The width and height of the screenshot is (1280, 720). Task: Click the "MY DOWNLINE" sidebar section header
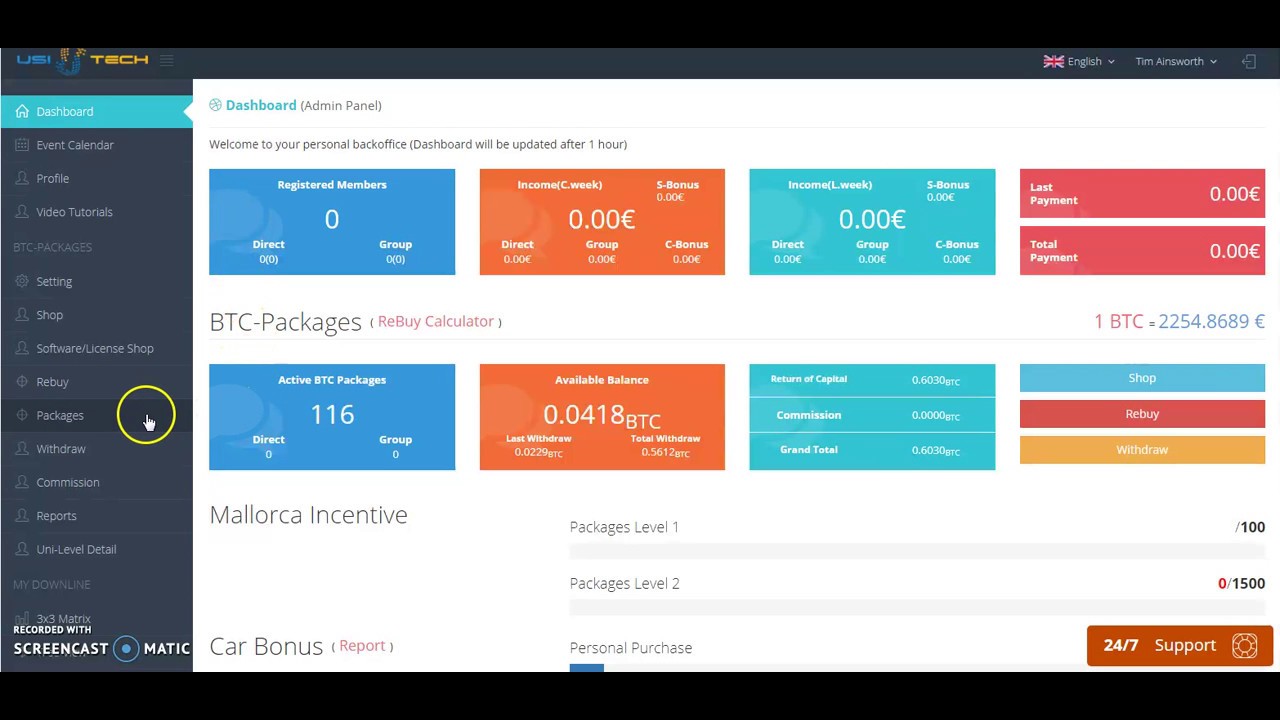point(51,584)
